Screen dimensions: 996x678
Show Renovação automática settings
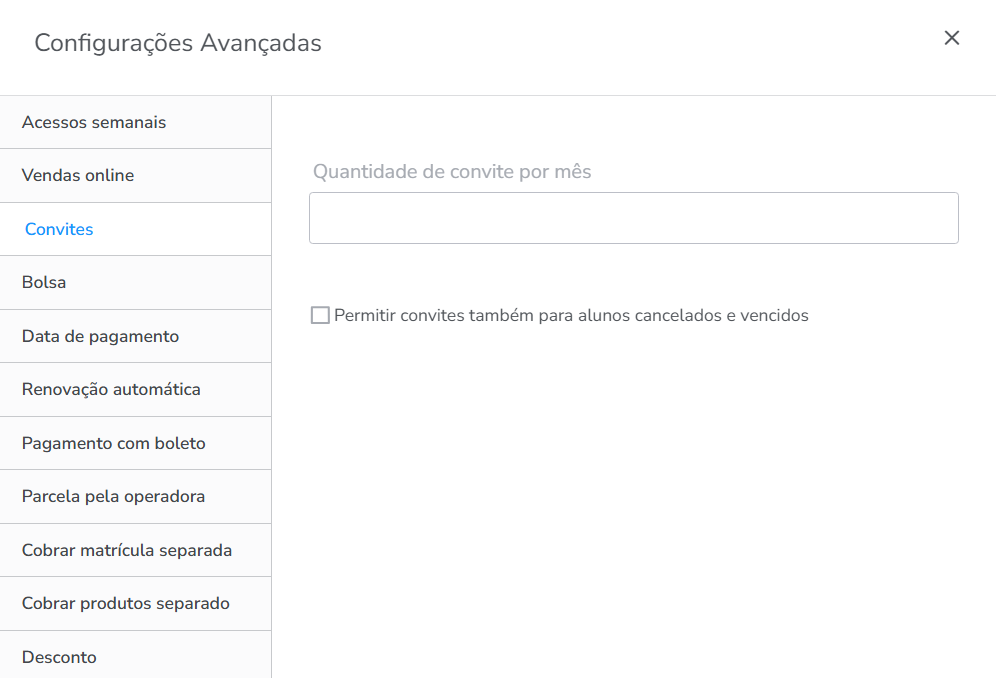(111, 389)
